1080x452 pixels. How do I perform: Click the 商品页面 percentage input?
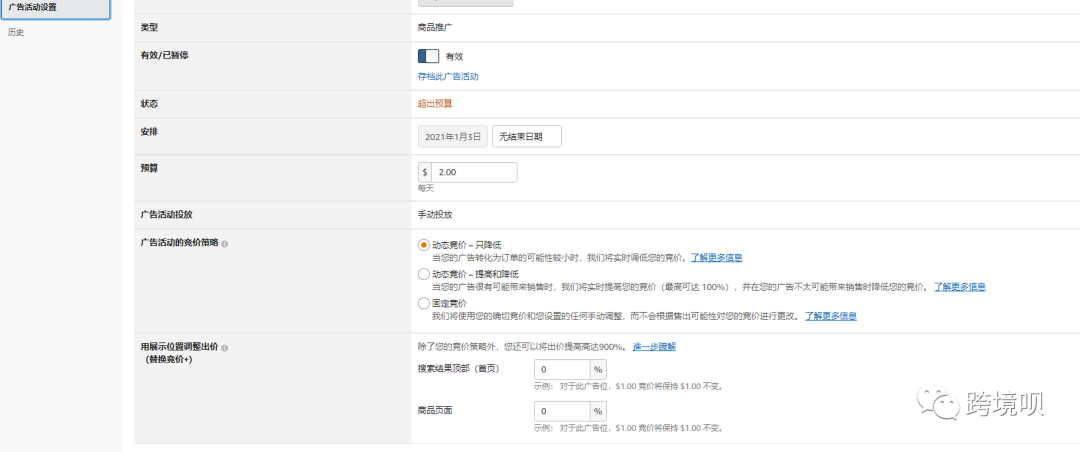tap(562, 411)
